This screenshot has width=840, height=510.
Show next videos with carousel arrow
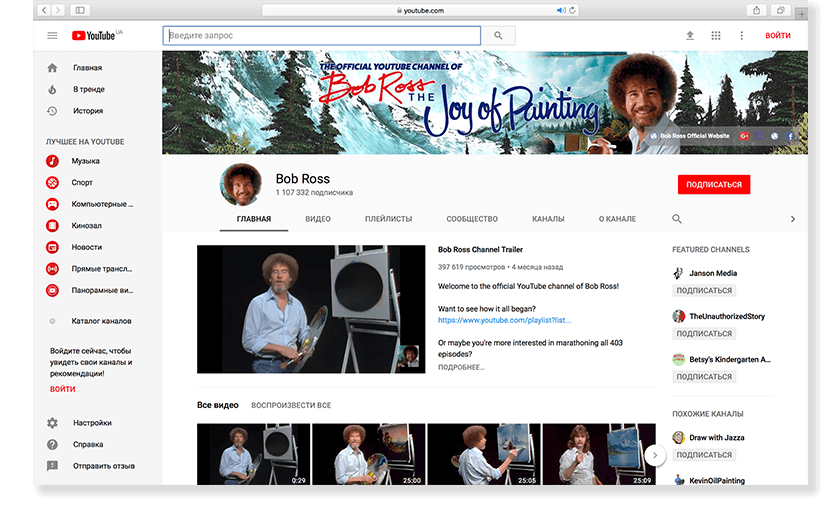click(655, 455)
